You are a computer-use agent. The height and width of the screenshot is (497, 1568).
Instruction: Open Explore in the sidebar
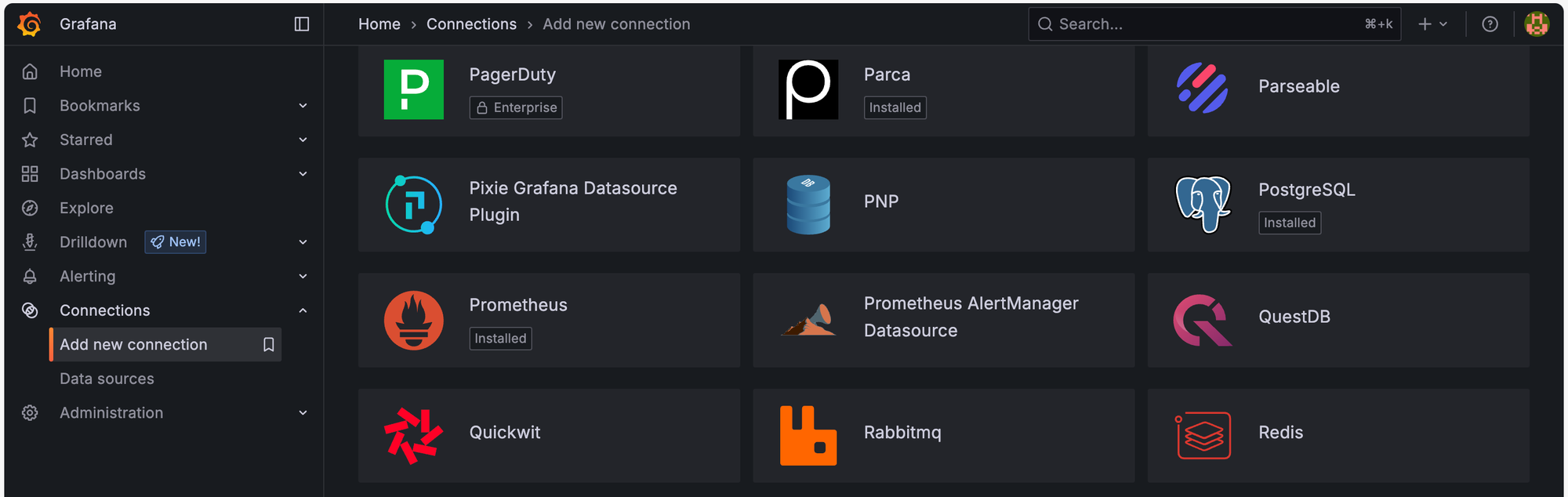coord(86,208)
